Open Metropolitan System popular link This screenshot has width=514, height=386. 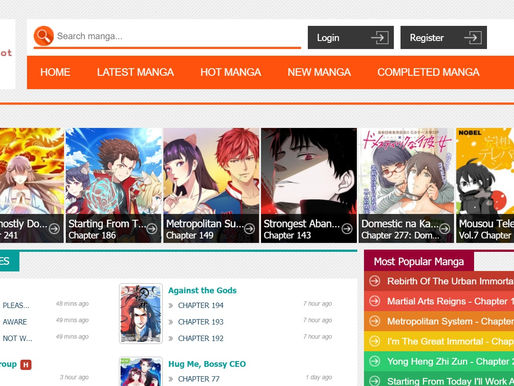click(450, 321)
